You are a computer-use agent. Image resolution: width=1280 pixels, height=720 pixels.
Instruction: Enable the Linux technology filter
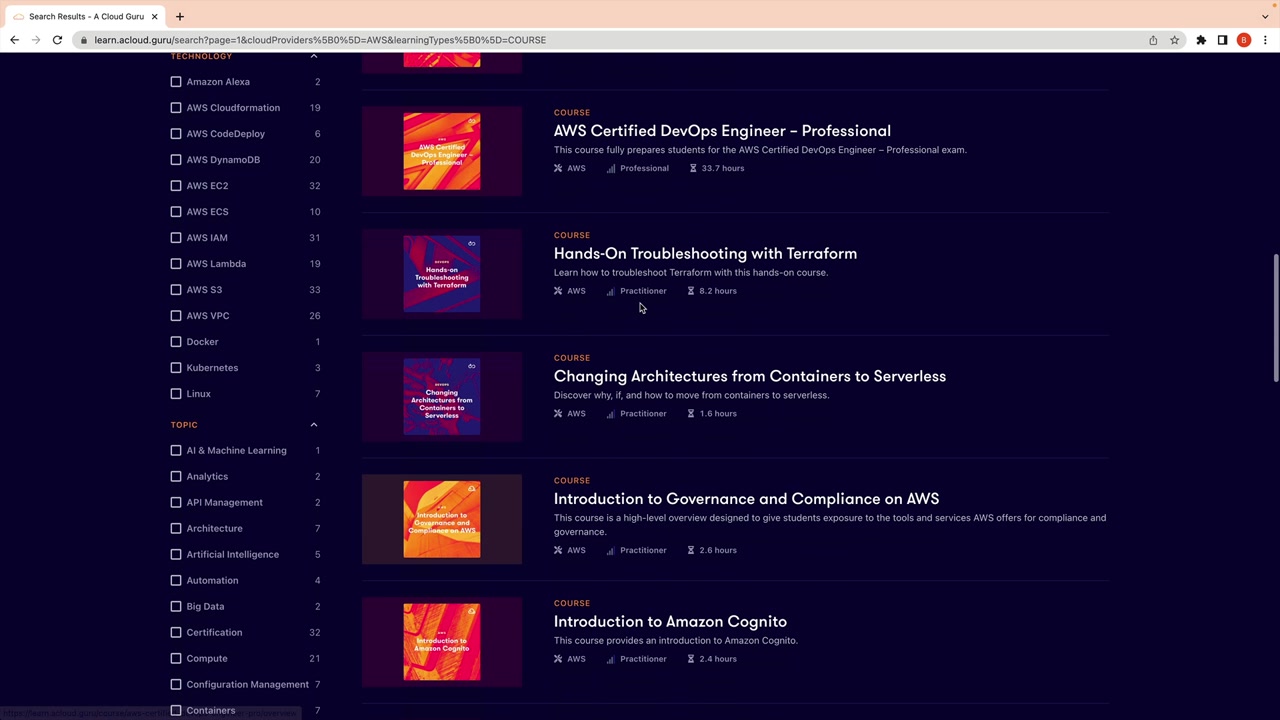(x=176, y=394)
